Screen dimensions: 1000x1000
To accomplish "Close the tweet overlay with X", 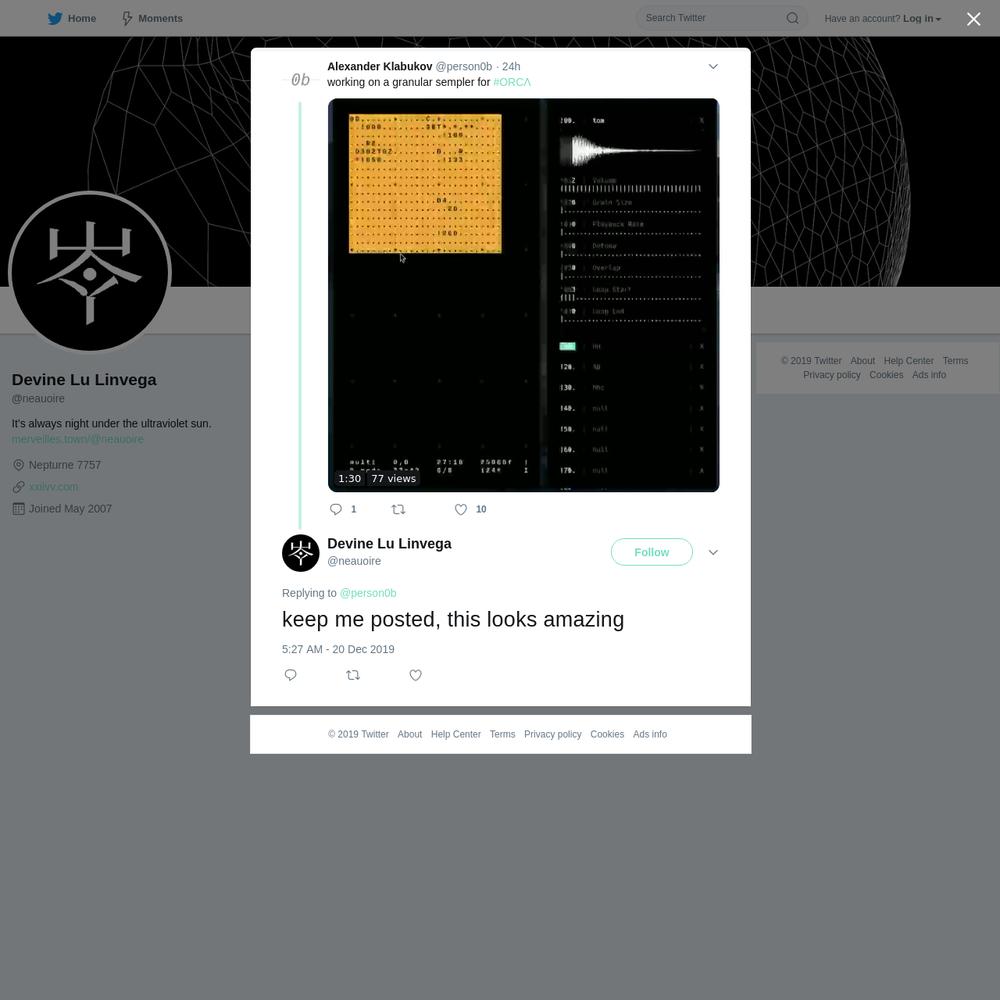I will (973, 19).
